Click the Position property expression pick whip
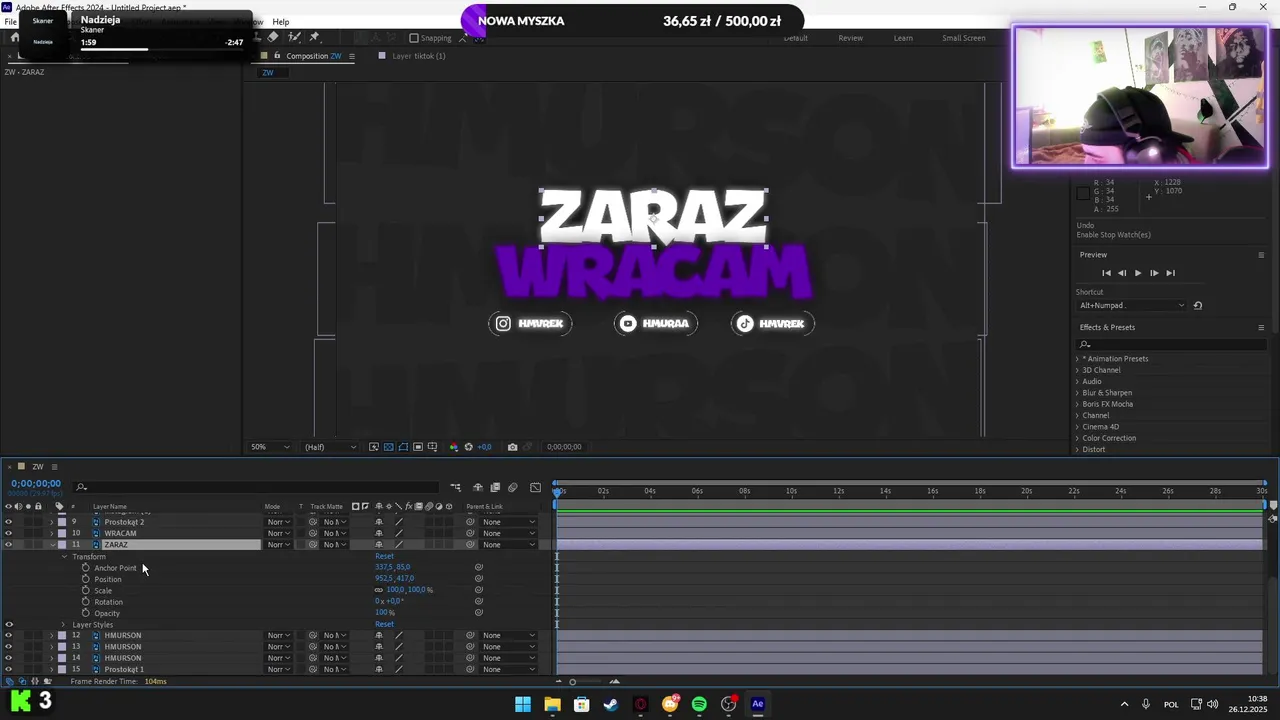Viewport: 1280px width, 720px height. [479, 579]
